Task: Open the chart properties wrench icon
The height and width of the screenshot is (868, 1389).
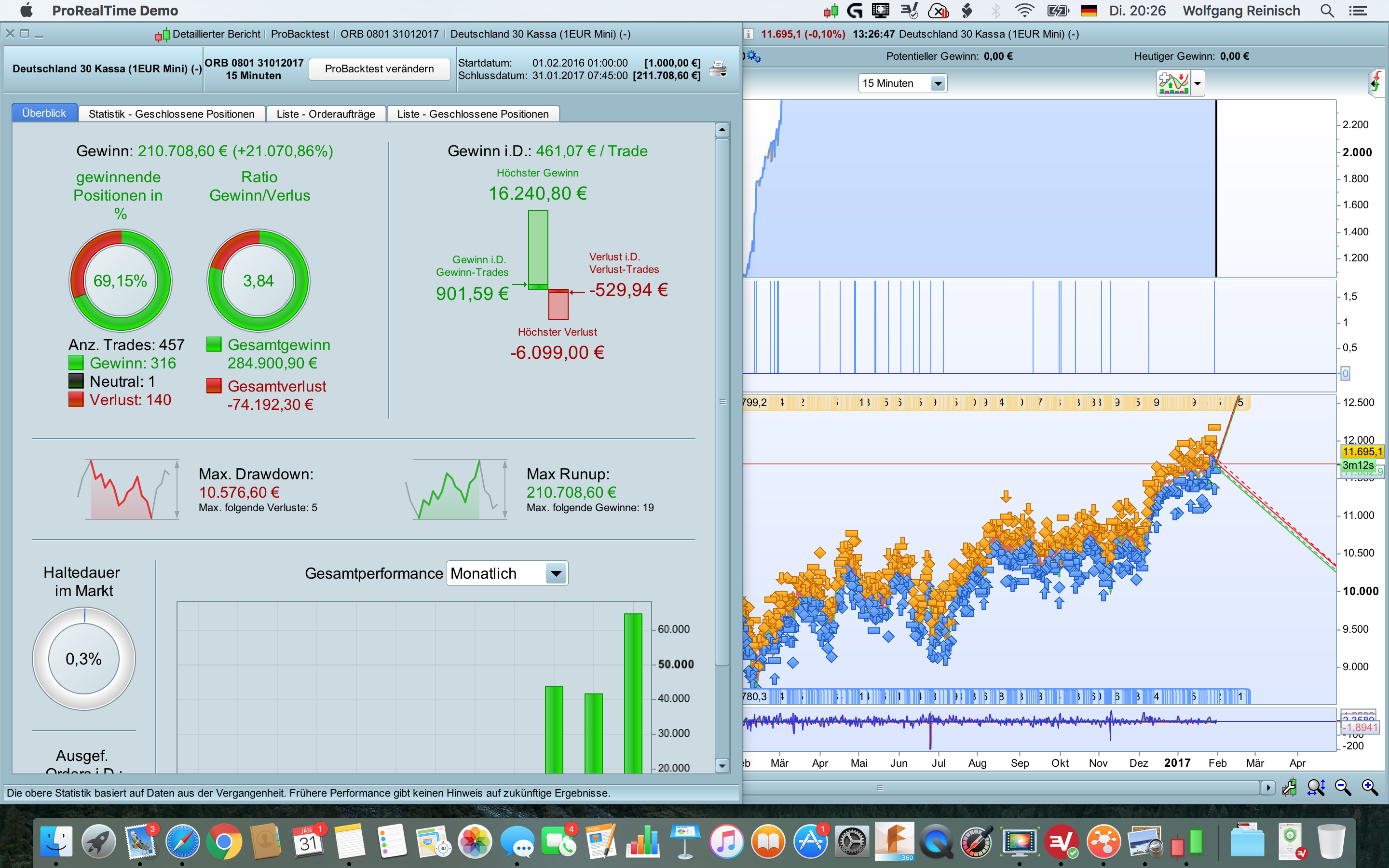Action: click(x=1289, y=787)
